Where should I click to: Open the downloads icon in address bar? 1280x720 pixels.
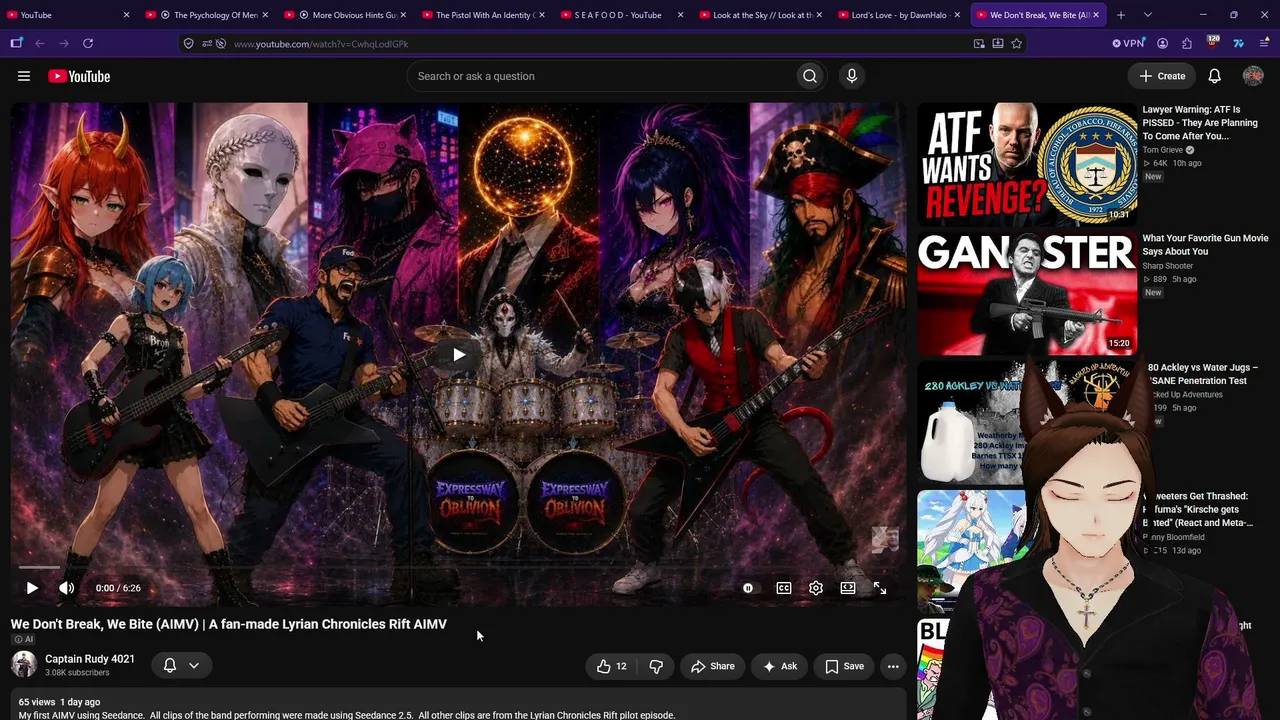[x=998, y=44]
